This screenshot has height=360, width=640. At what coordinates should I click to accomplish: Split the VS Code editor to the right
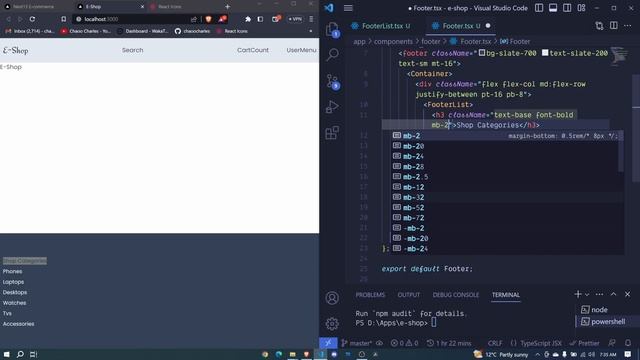tap(613, 26)
